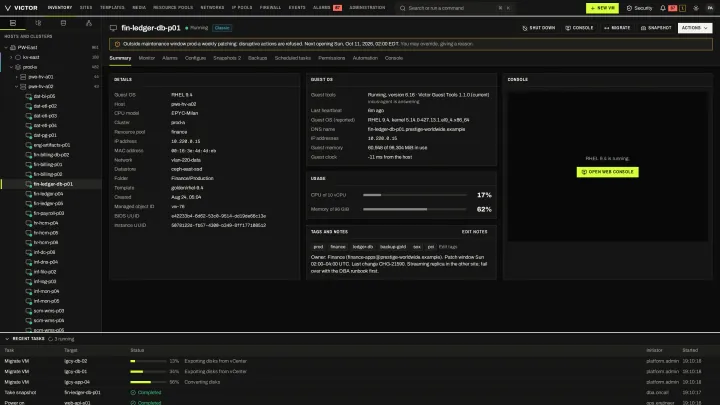Click the yellow warning count badge near bell
720x405 pixels.
click(682, 8)
